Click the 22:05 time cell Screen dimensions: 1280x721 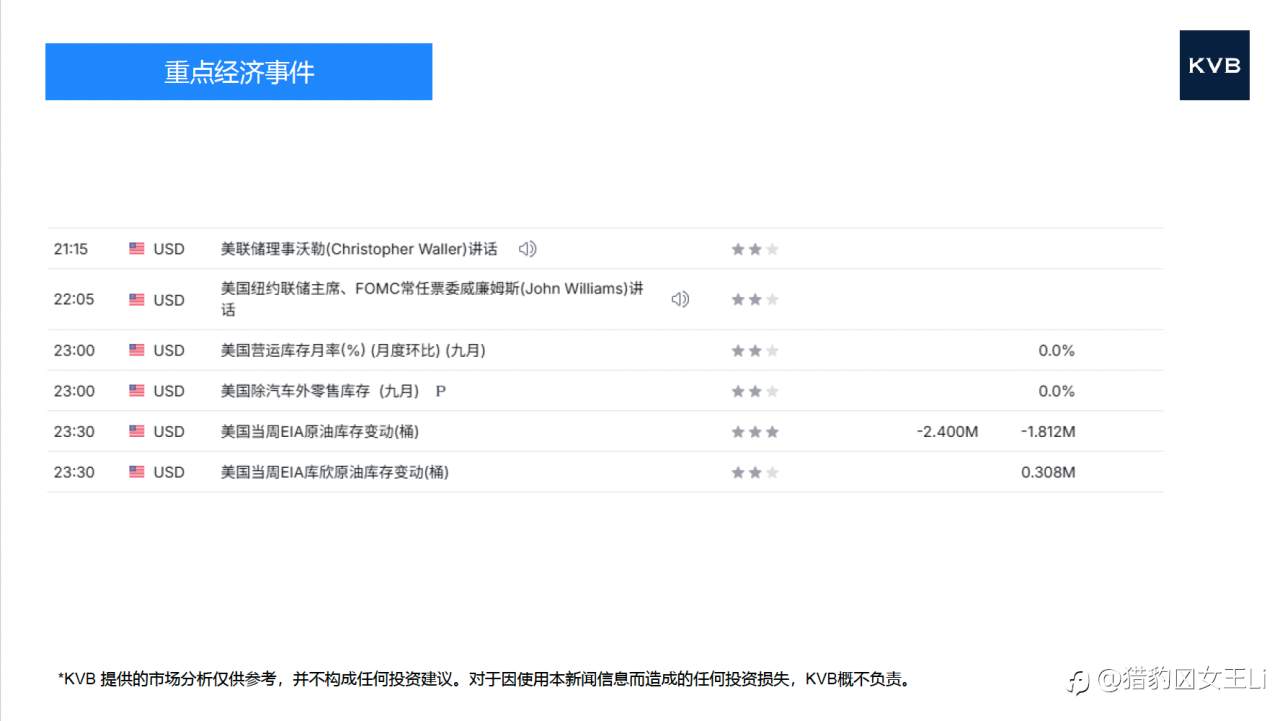point(74,299)
